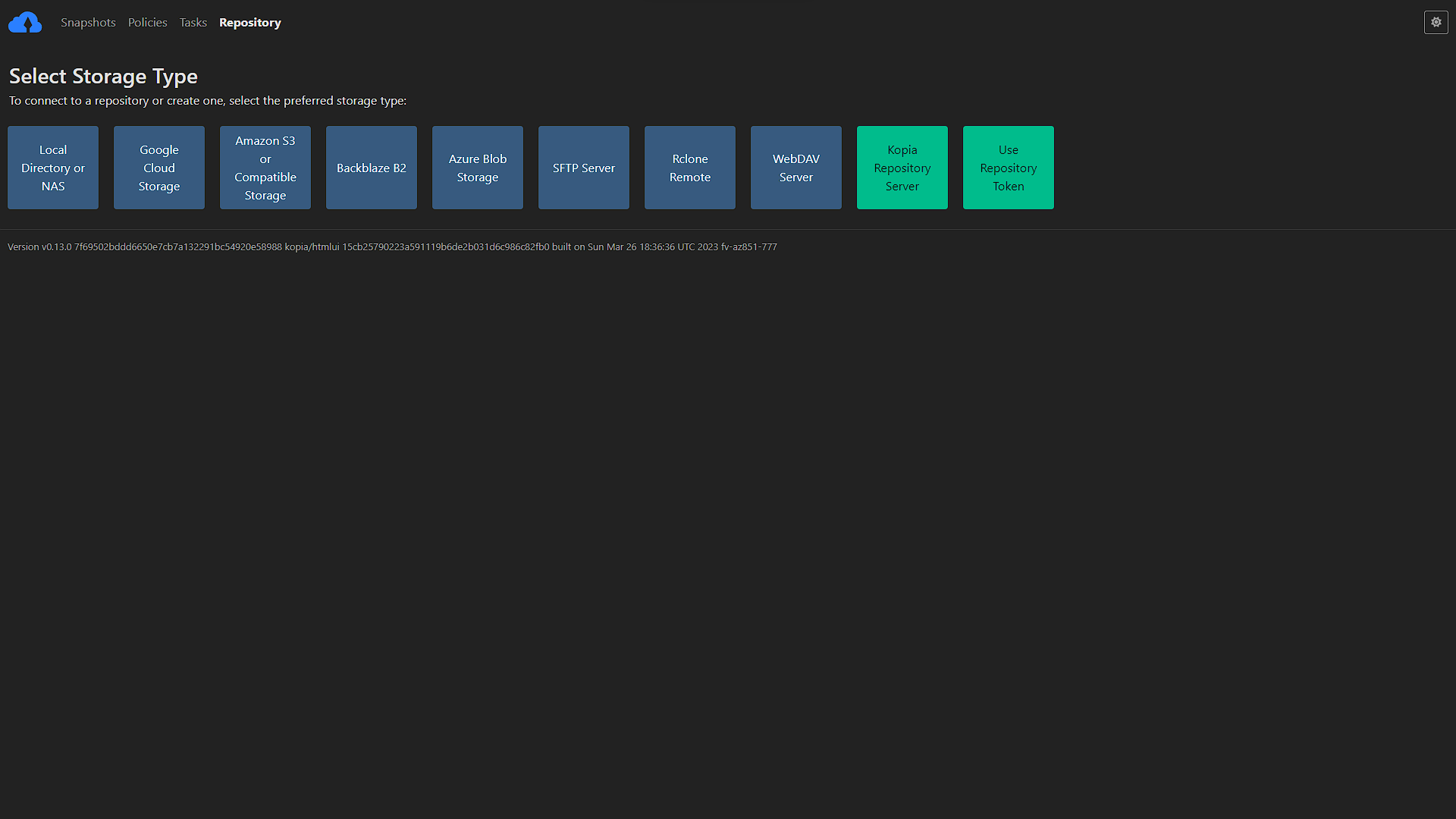The image size is (1456, 819).
Task: Click the storage type instruction text
Action: [206, 100]
